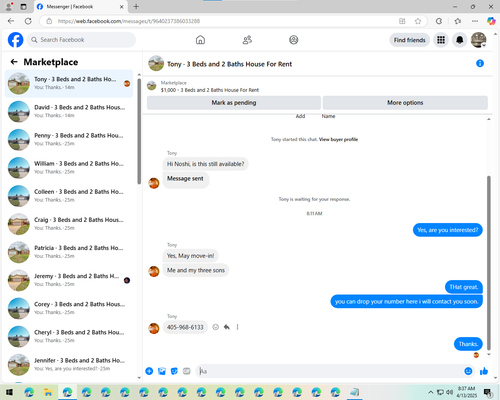500x400 pixels.
Task: Open the Patricia conversation
Action: [x=69, y=252]
